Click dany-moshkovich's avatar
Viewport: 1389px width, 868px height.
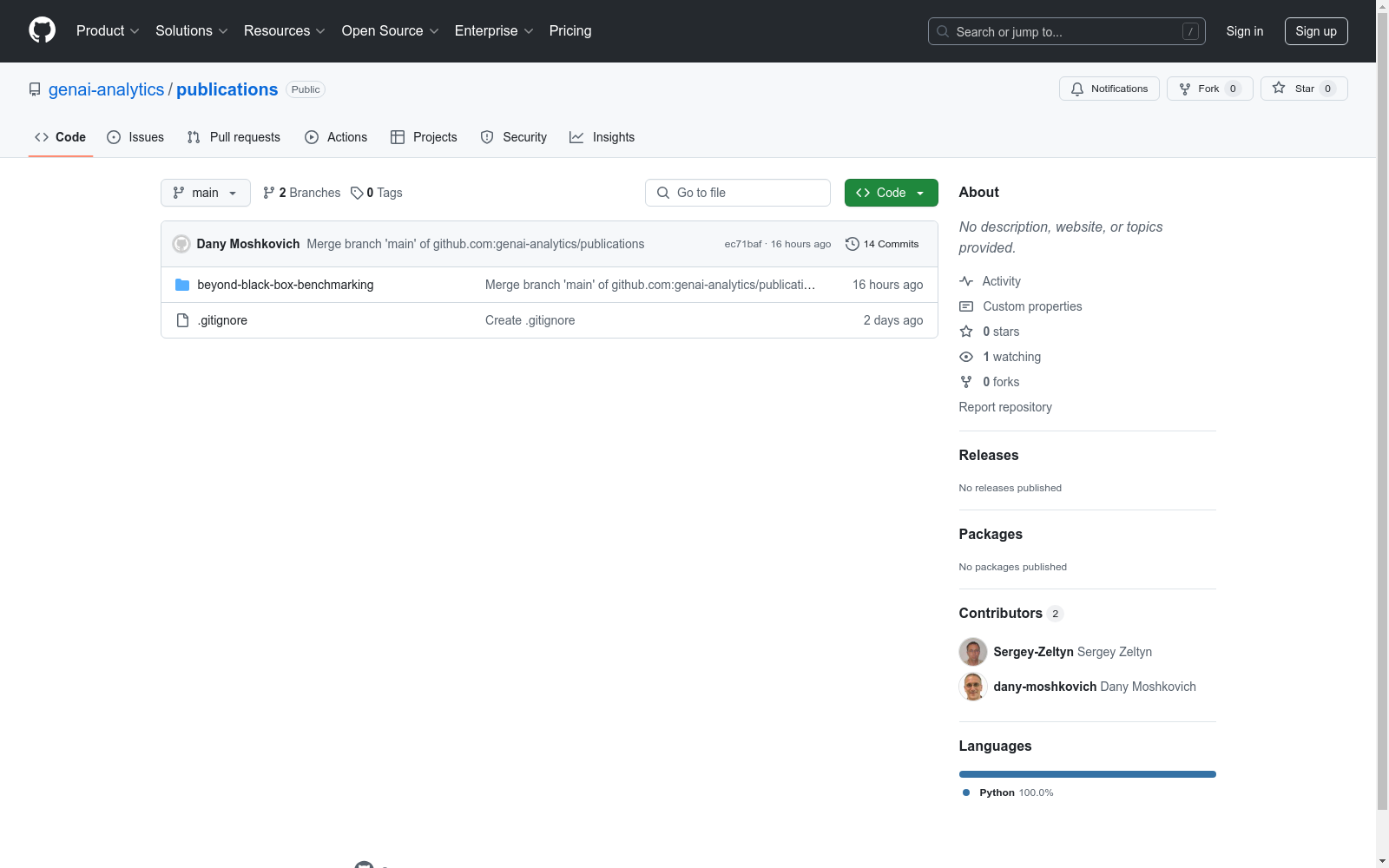pos(973,687)
